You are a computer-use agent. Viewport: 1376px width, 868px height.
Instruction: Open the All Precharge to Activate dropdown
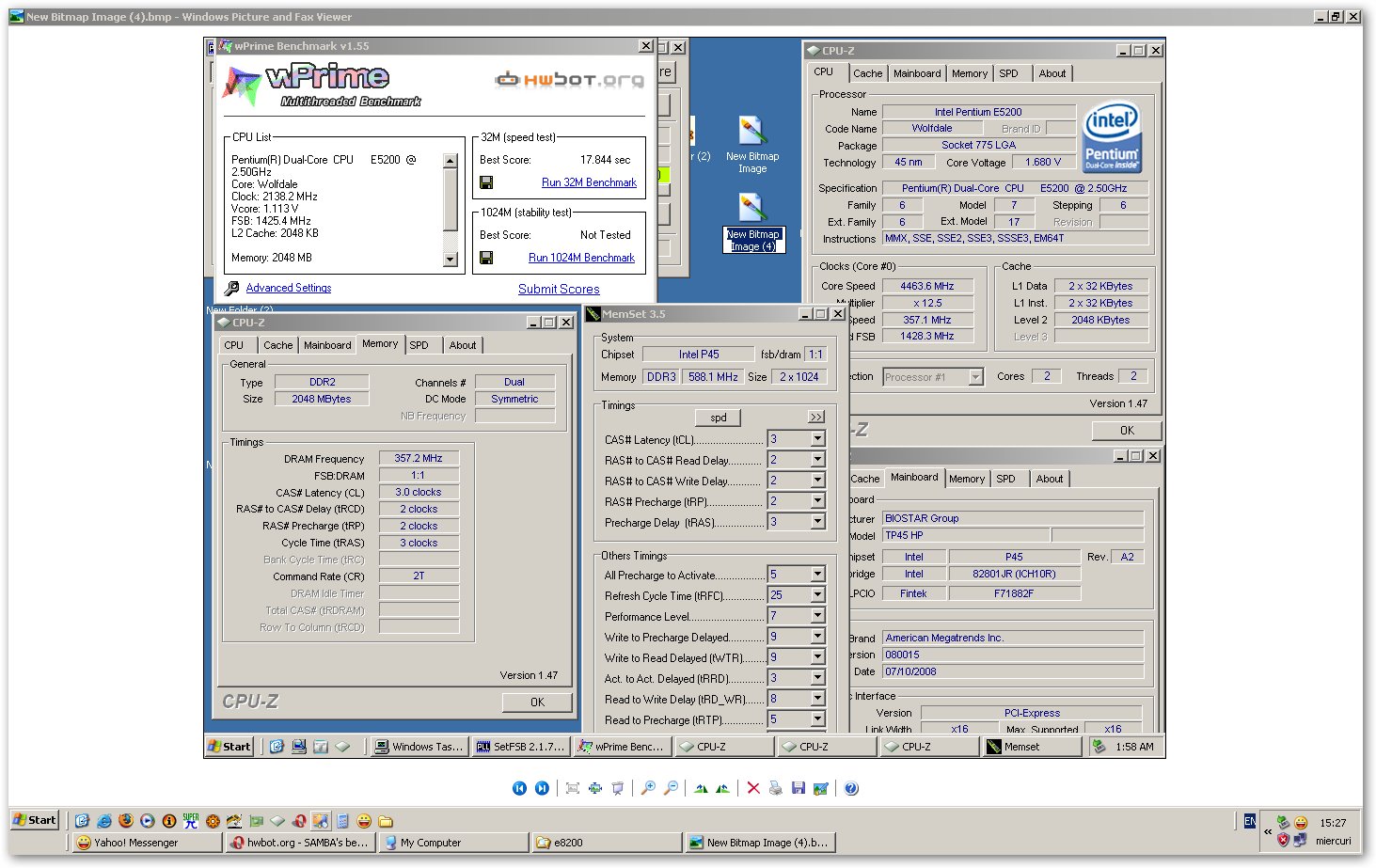click(817, 575)
